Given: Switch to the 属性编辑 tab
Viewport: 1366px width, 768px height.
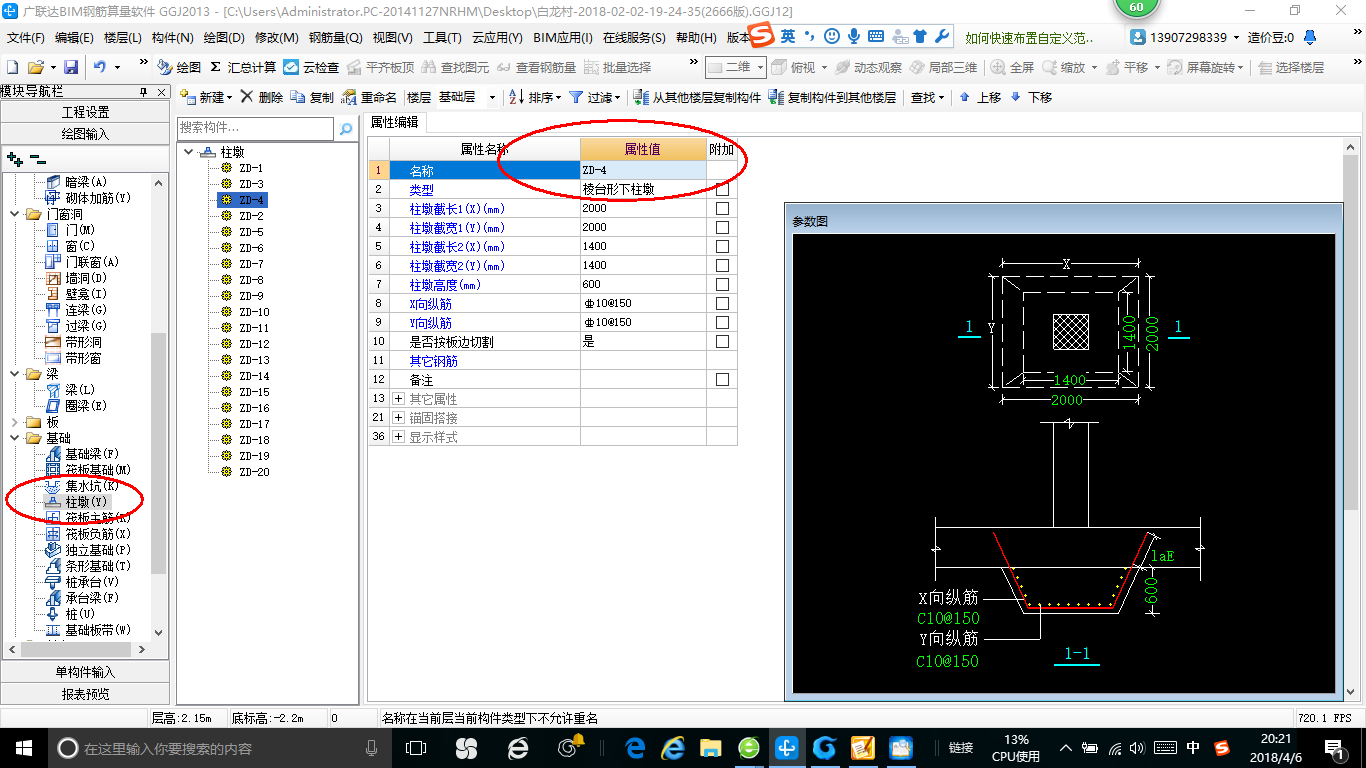Looking at the screenshot, I should coord(394,122).
